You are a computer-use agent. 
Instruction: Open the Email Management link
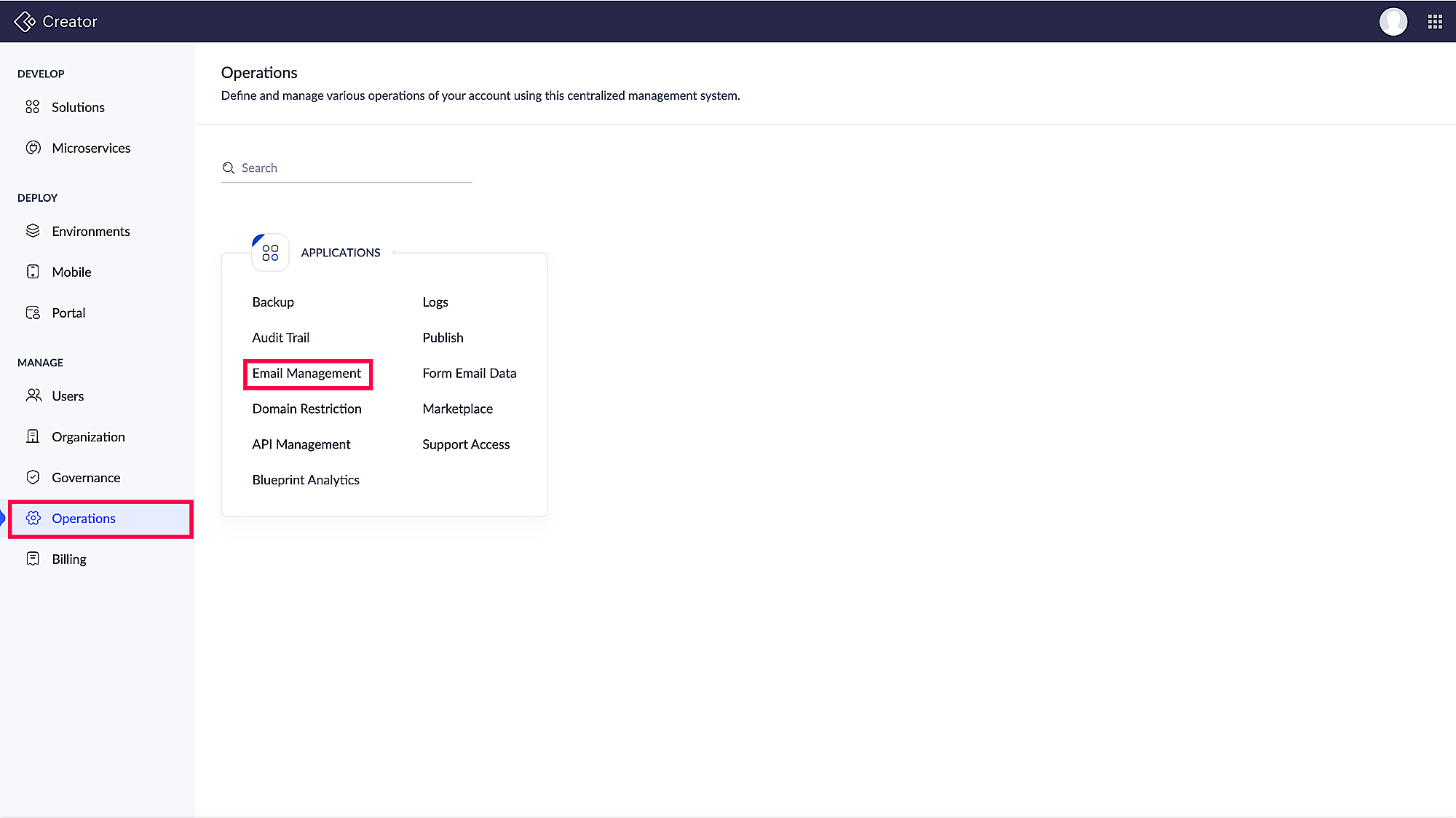pyautogui.click(x=306, y=373)
